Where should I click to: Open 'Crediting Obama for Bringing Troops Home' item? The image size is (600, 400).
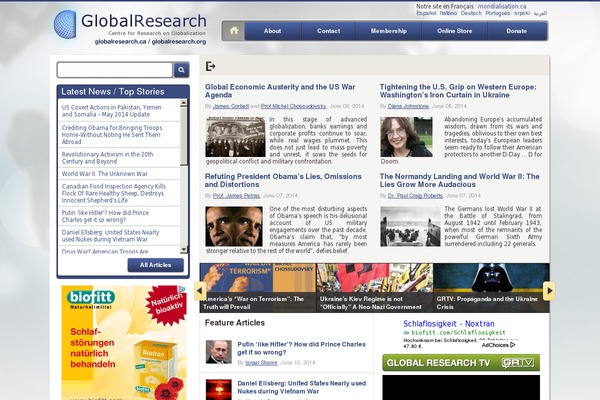click(x=112, y=135)
